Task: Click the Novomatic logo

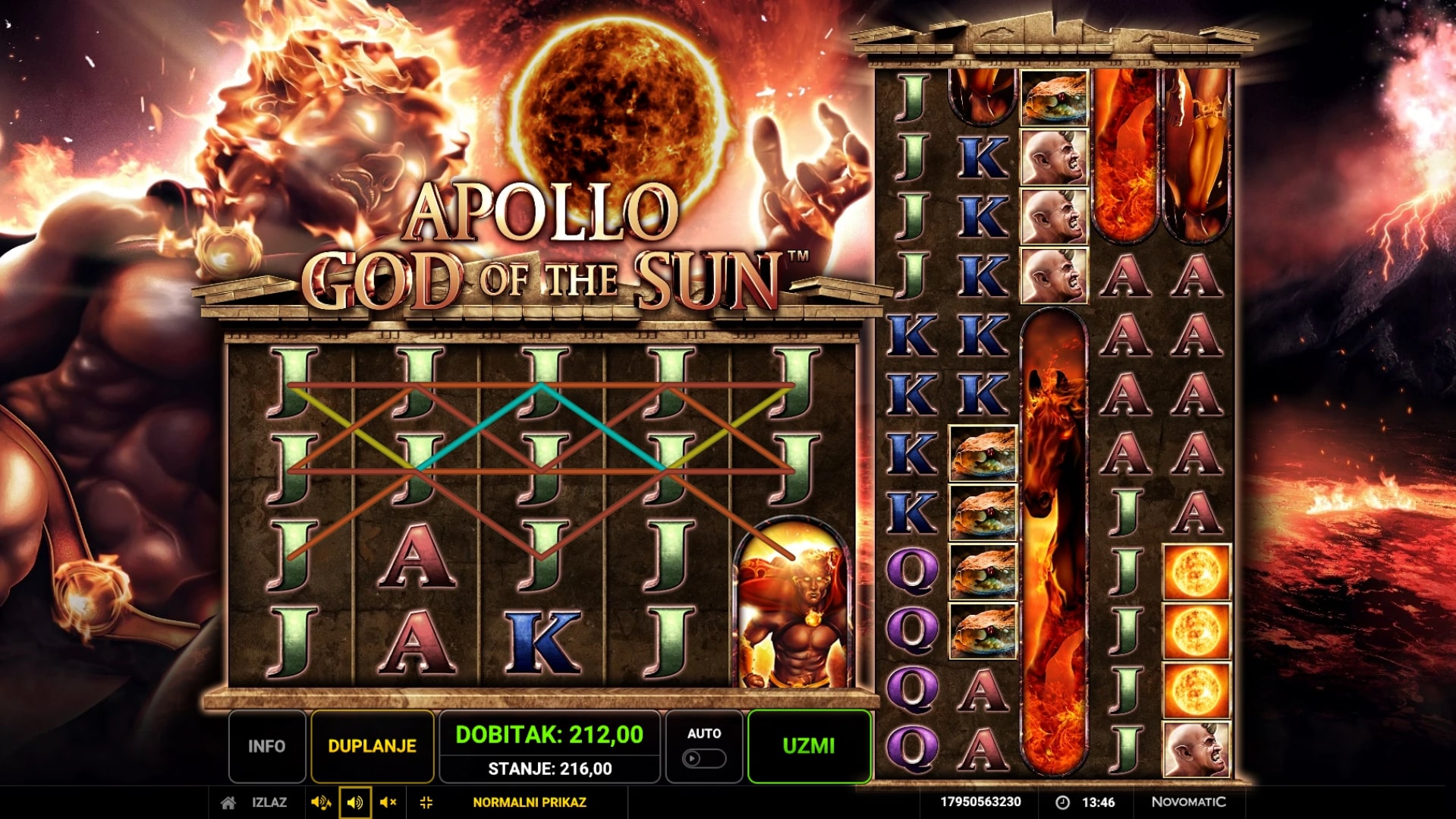Action: tap(1188, 802)
